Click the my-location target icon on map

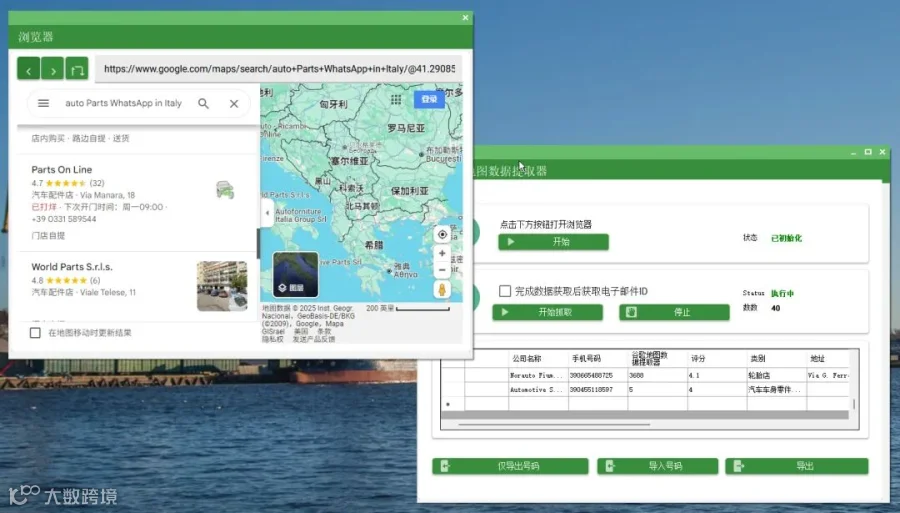click(442, 234)
